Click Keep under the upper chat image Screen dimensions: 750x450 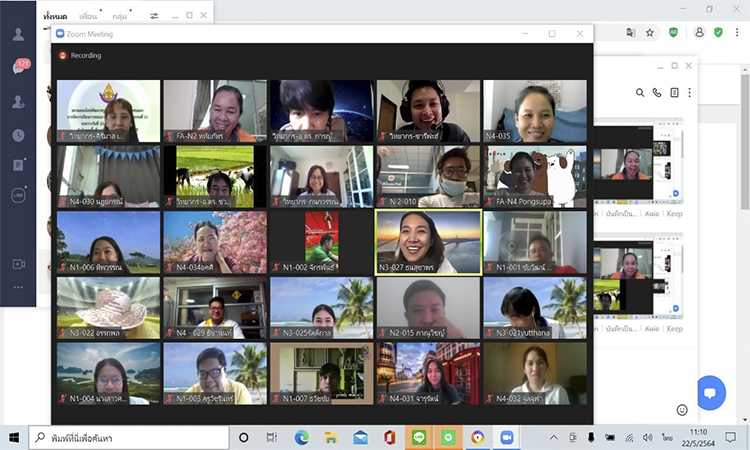click(674, 214)
